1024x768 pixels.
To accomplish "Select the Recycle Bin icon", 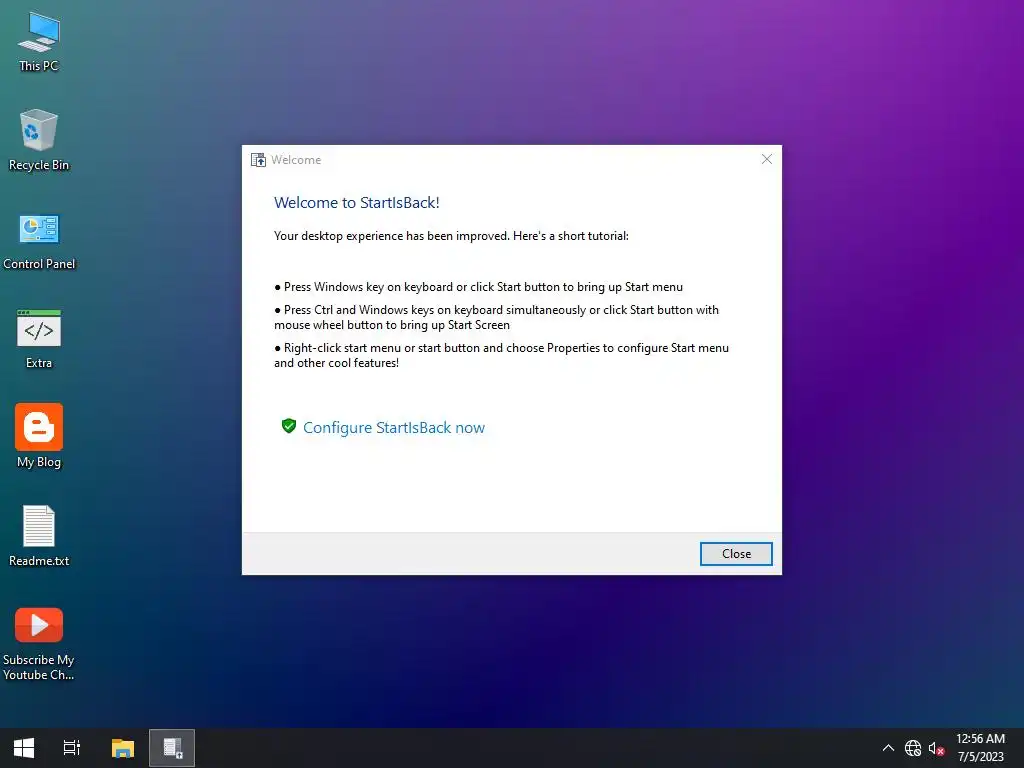I will [39, 140].
